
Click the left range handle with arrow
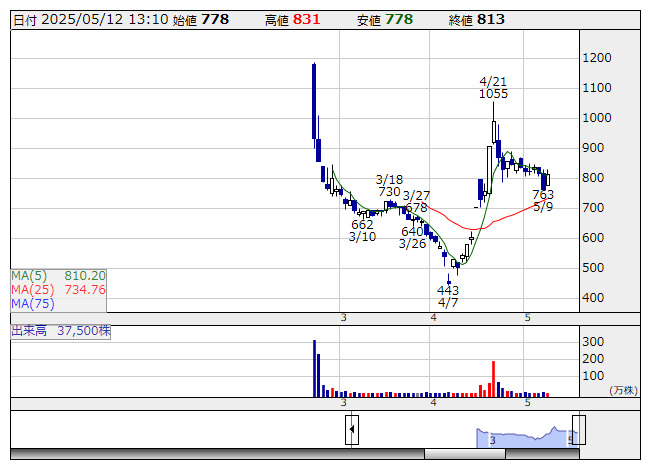point(352,430)
